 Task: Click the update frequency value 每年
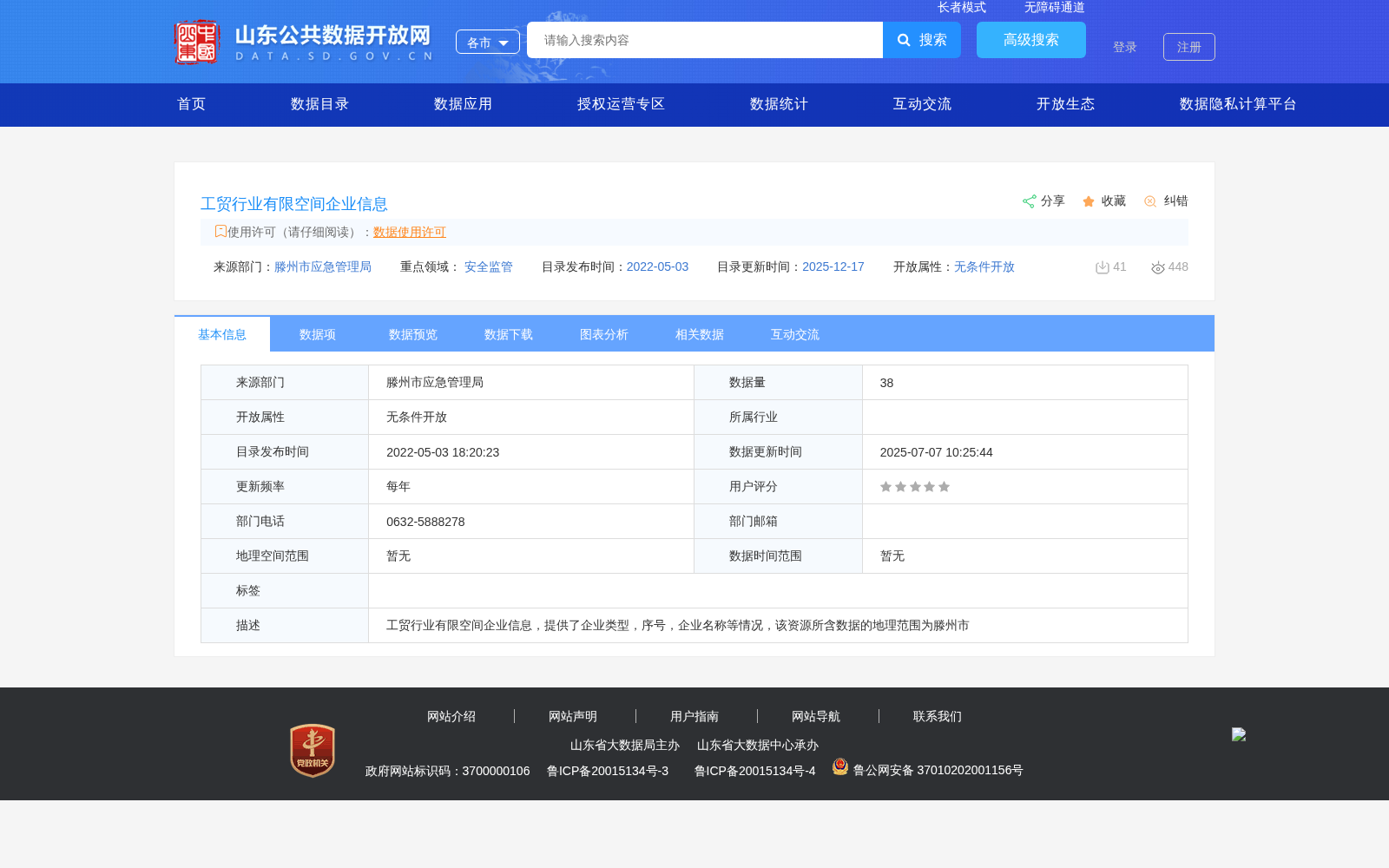coord(398,487)
